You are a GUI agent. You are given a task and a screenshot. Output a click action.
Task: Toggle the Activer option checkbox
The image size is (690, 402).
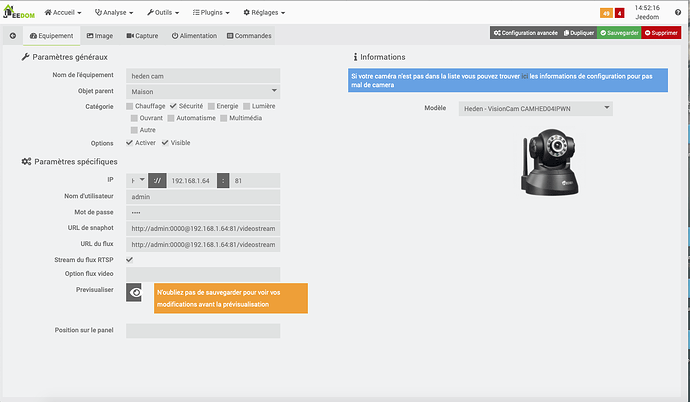pyautogui.click(x=129, y=143)
